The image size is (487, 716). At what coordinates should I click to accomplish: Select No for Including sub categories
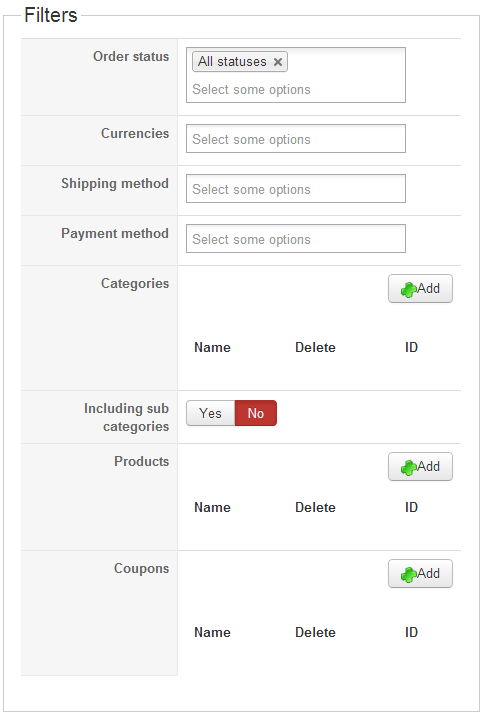click(x=256, y=413)
